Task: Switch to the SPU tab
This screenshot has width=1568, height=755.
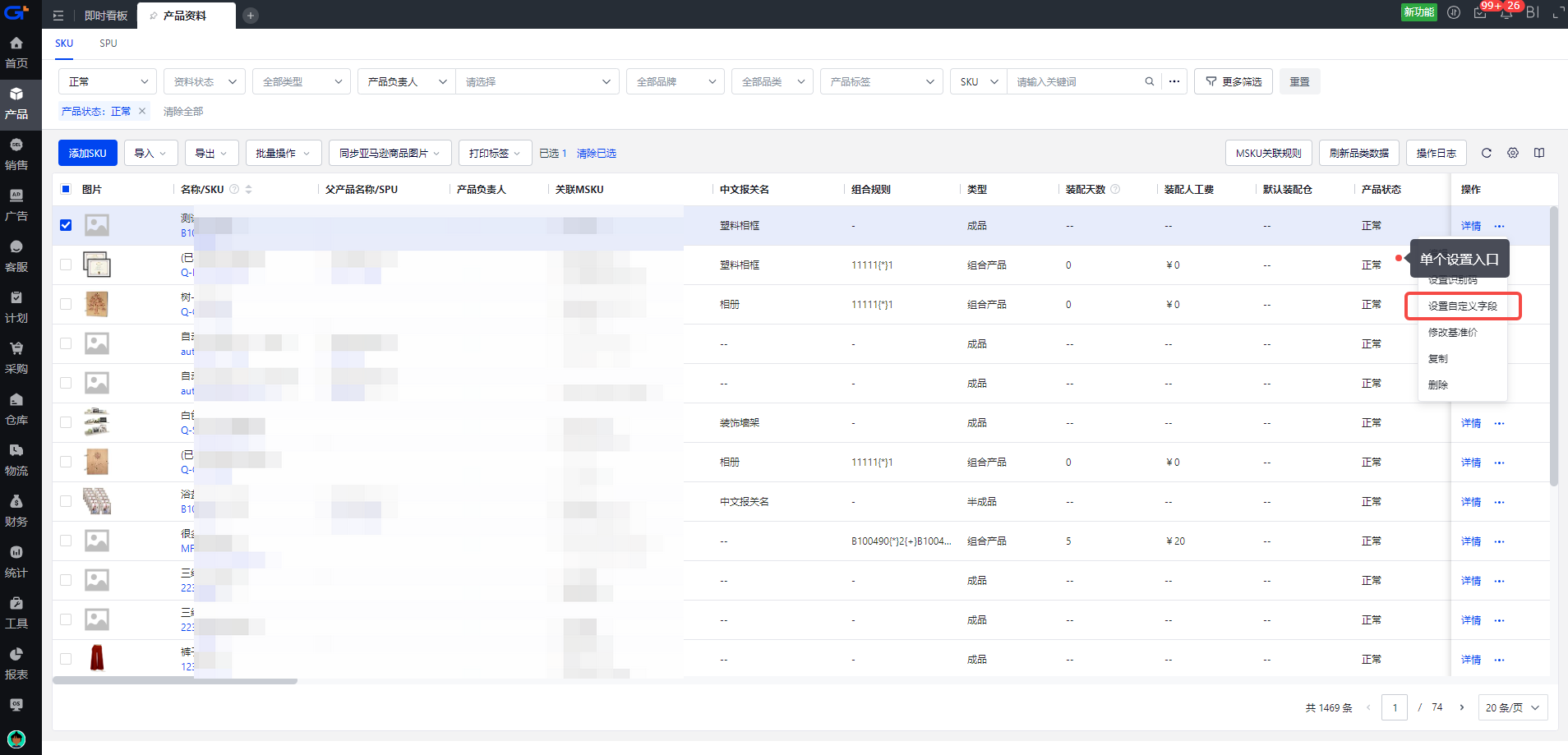Action: (108, 44)
